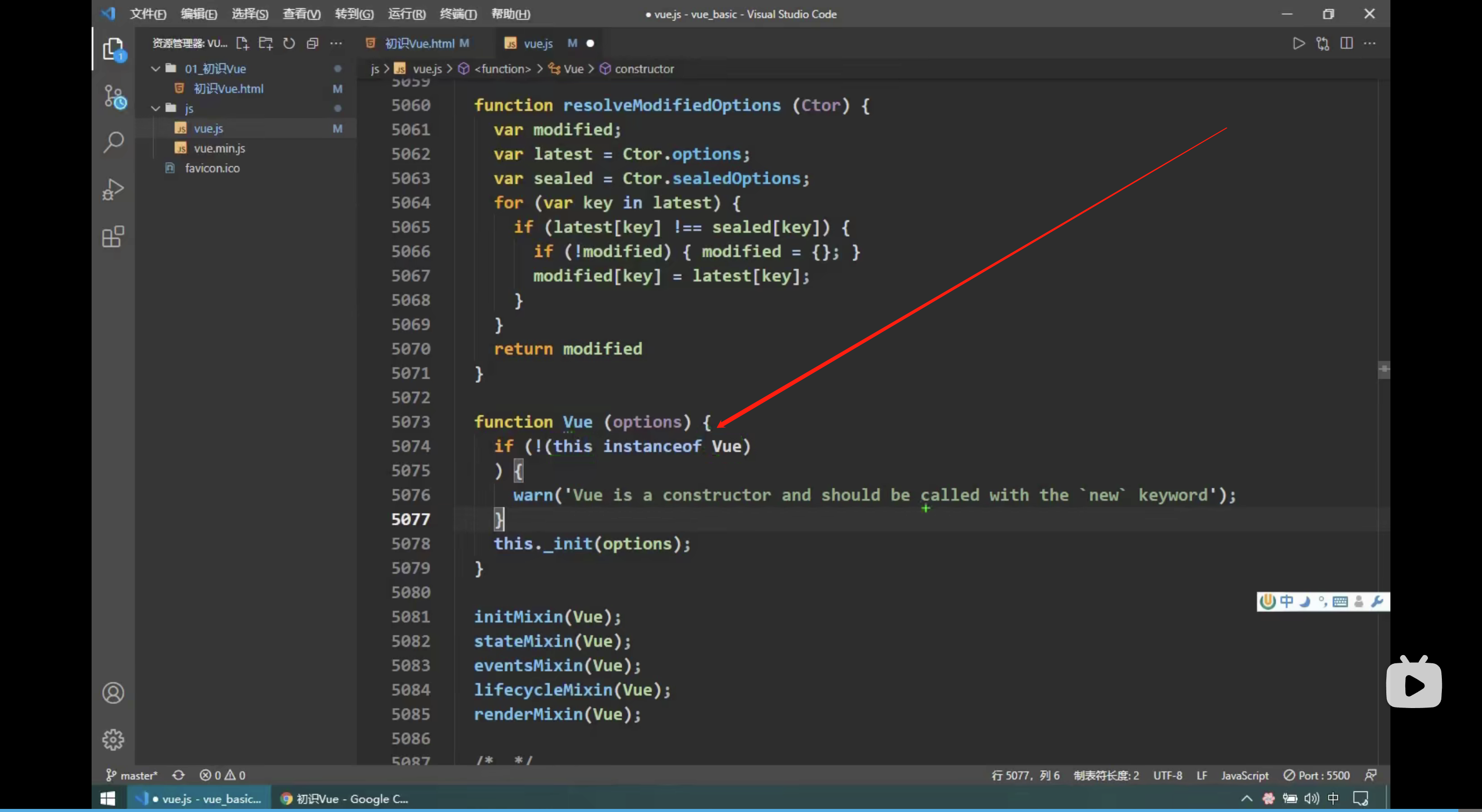Open the js breadcrumb folder segment

(375, 68)
